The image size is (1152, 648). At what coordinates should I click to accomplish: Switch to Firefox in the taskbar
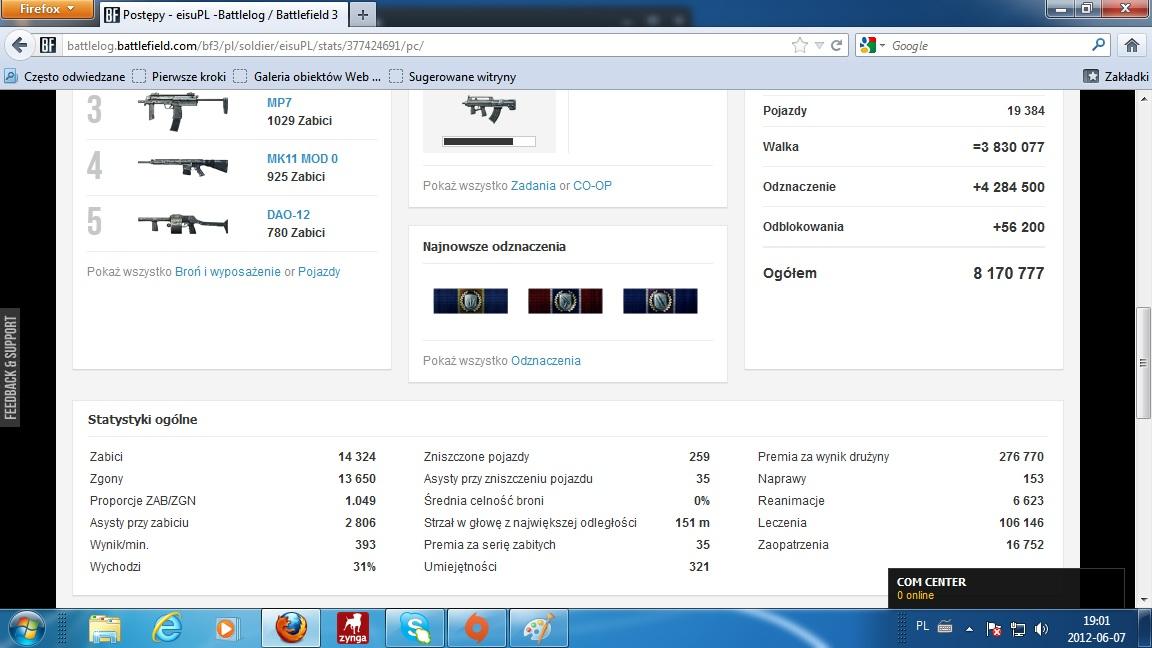[x=291, y=628]
